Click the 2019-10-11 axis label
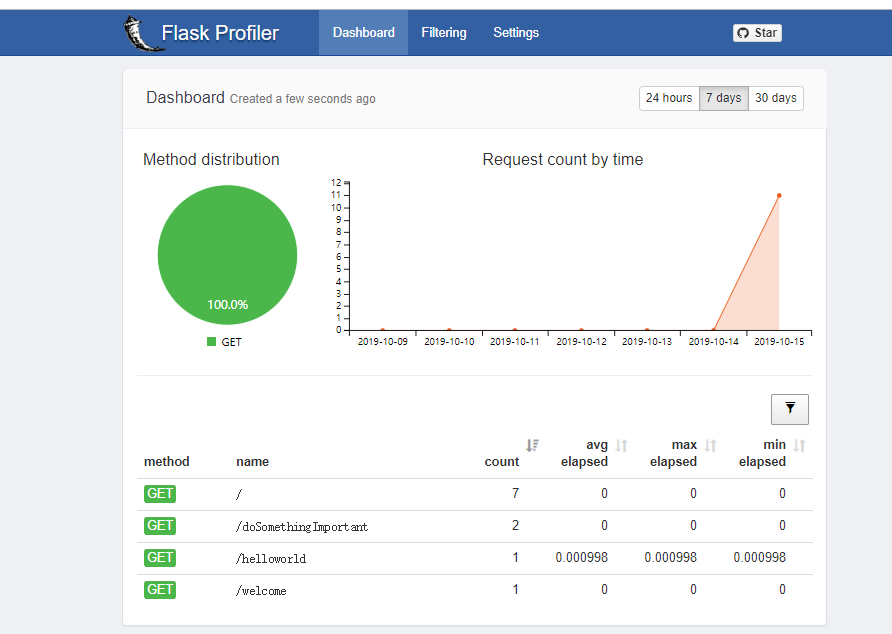The width and height of the screenshot is (892, 634). coord(515,341)
